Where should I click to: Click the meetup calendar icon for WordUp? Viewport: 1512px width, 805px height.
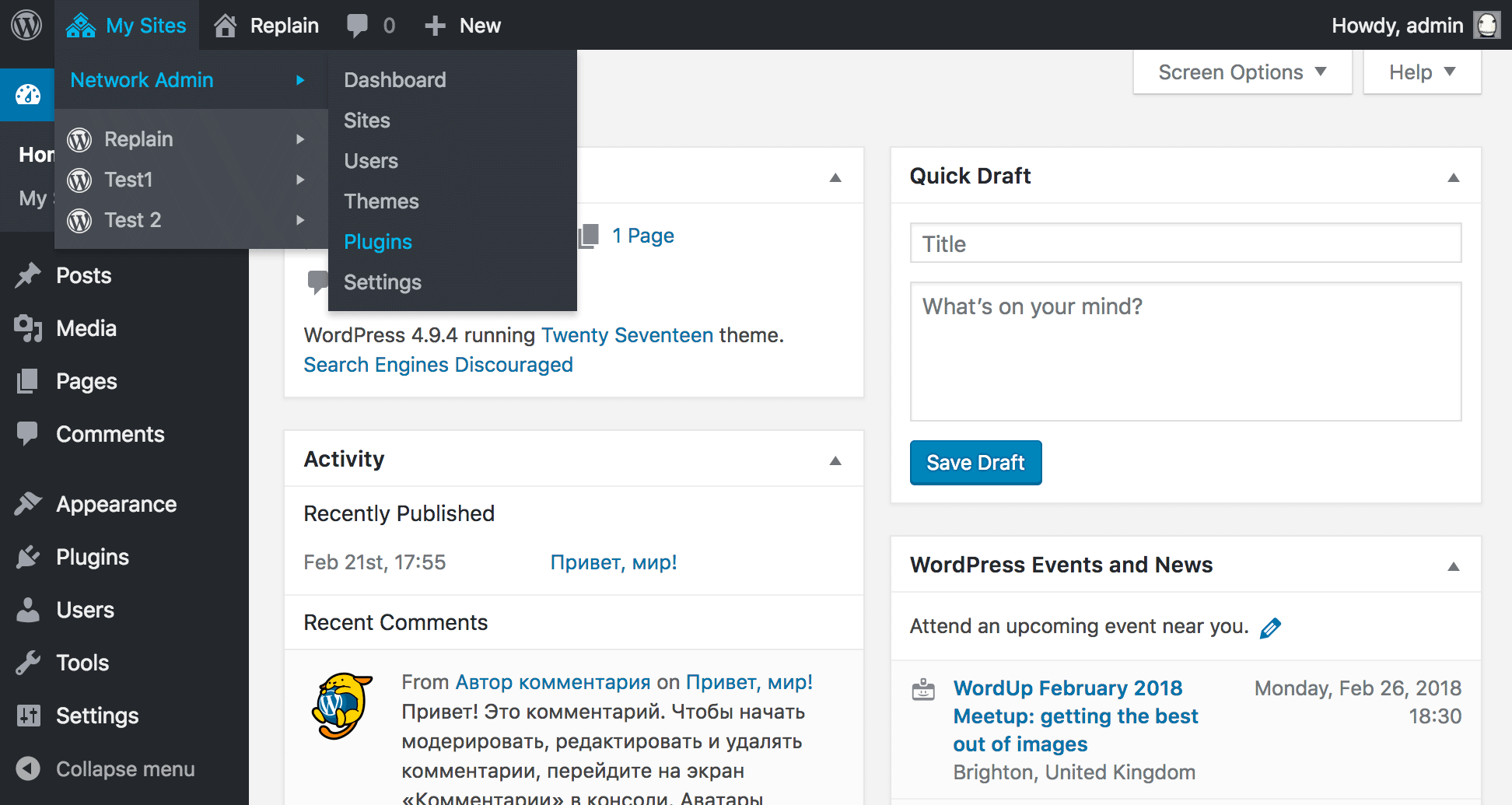[923, 689]
